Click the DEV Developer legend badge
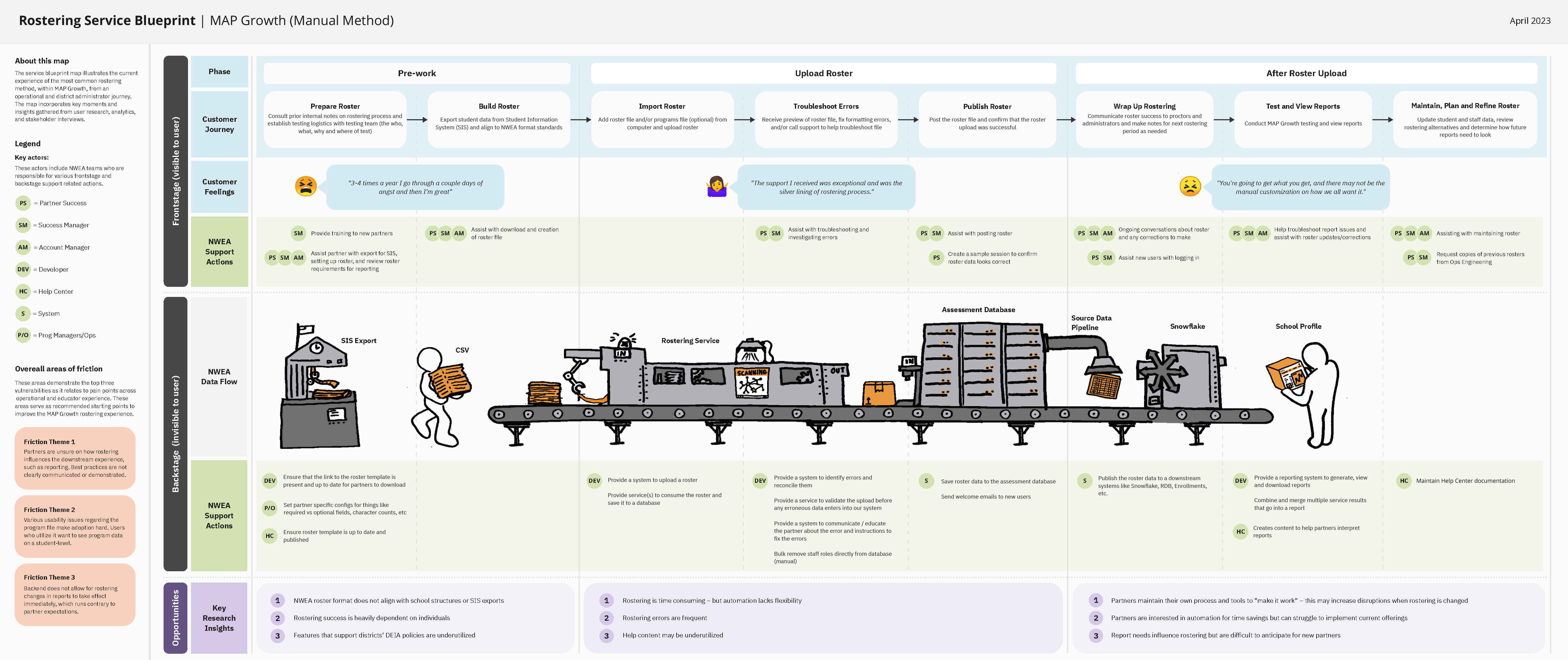 [23, 269]
